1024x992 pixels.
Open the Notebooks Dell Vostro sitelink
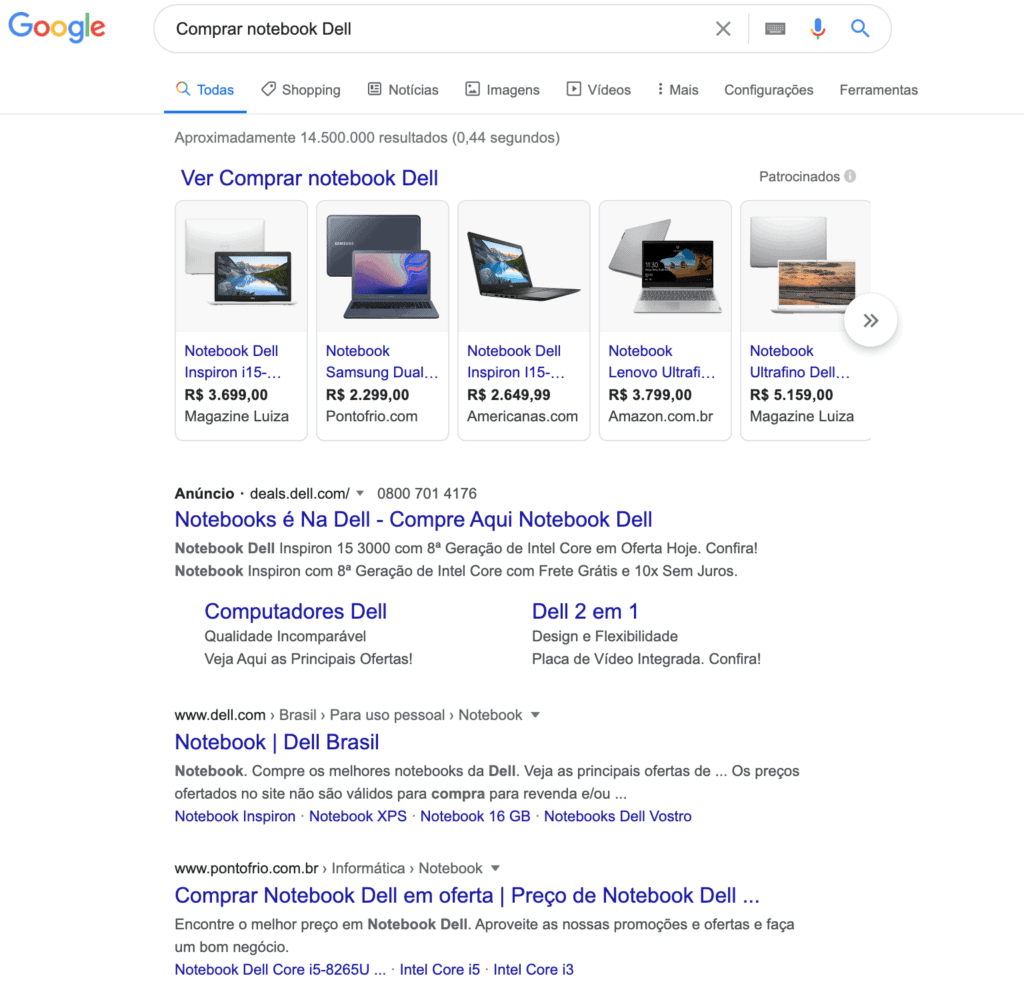click(x=618, y=816)
